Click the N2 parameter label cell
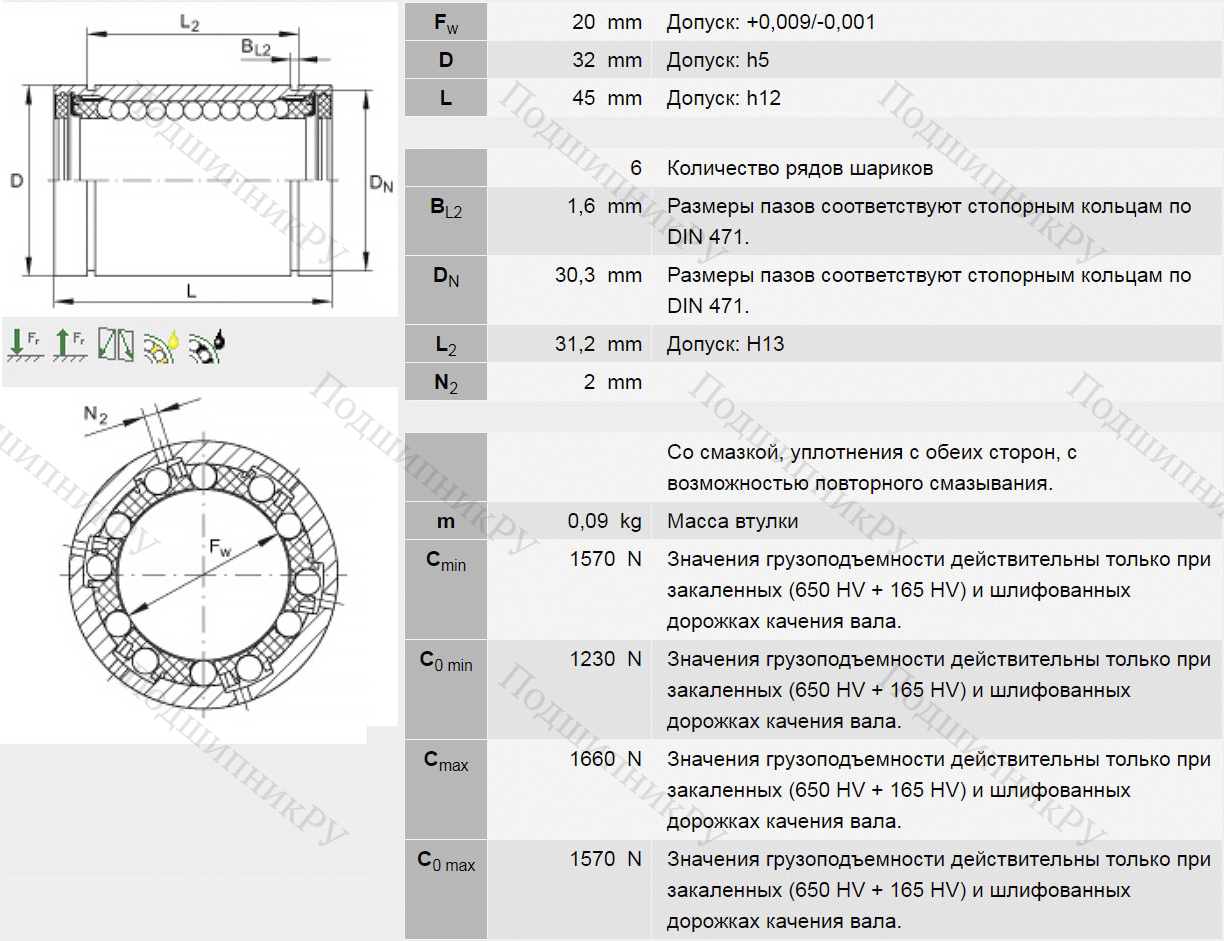 pyautogui.click(x=446, y=382)
